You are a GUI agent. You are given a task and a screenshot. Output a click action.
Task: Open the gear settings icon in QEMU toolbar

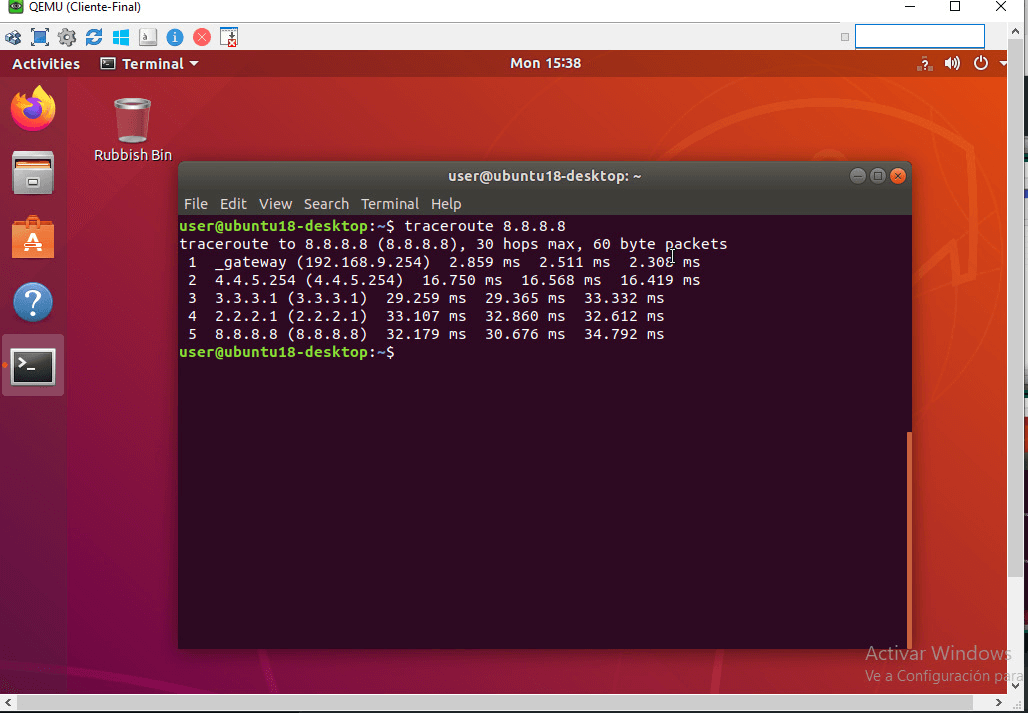[x=67, y=37]
